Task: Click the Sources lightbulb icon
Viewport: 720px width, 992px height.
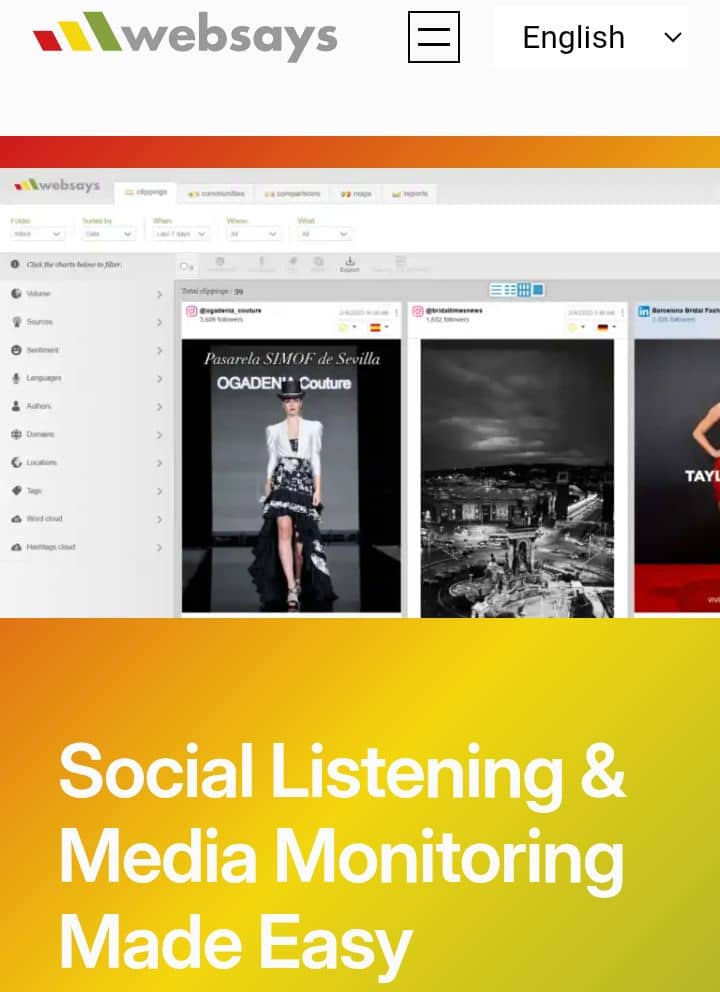Action: pos(16,321)
